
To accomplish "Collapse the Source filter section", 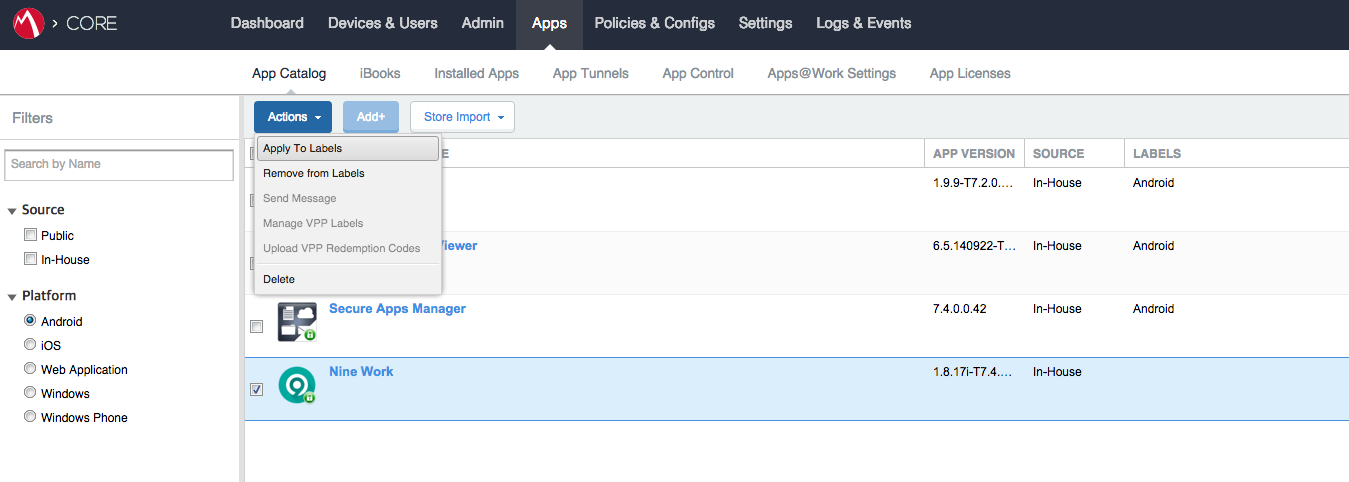I will [12, 211].
